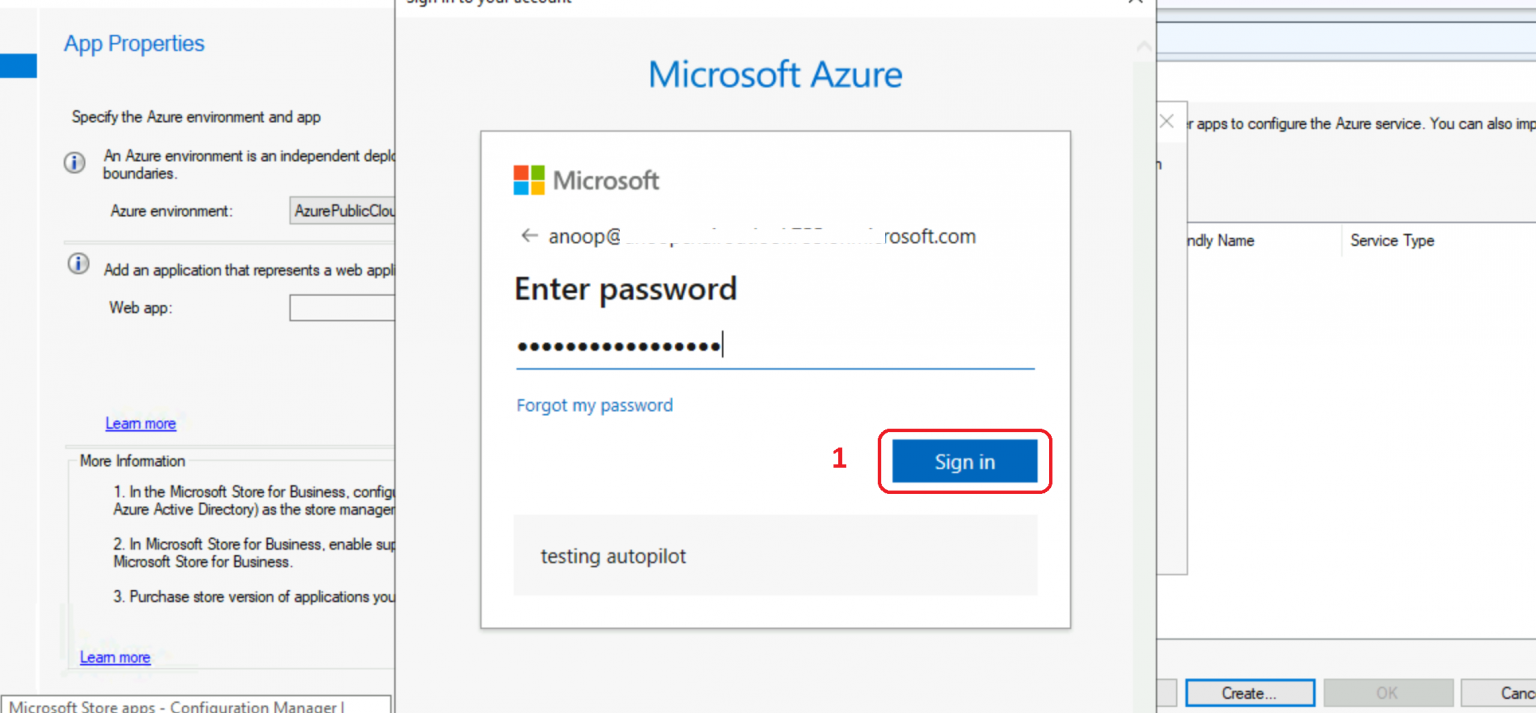This screenshot has height=713, width=1536.
Task: Click Learn more inside the More Information box
Action: 114,657
